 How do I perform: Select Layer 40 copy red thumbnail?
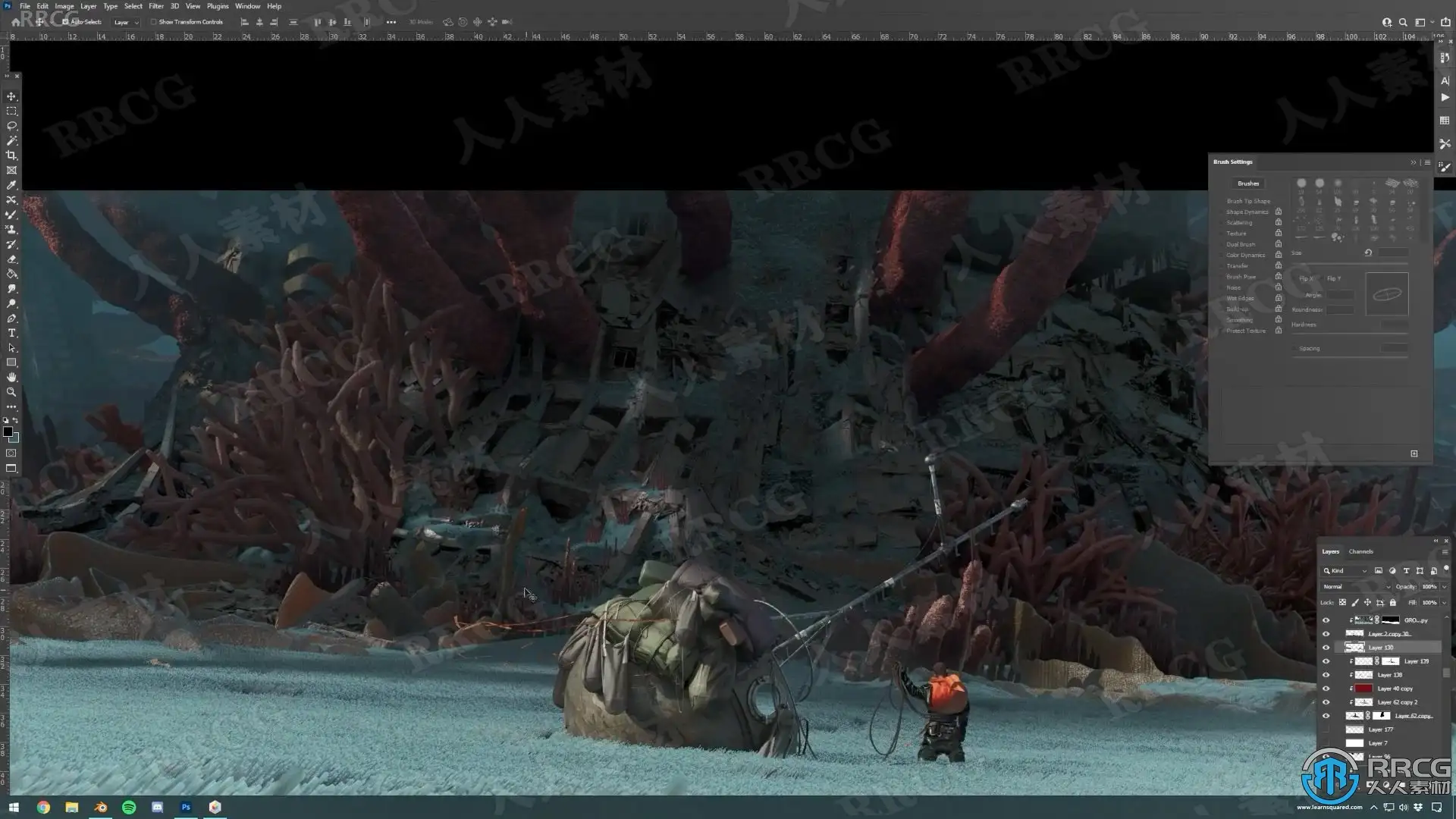[1363, 689]
